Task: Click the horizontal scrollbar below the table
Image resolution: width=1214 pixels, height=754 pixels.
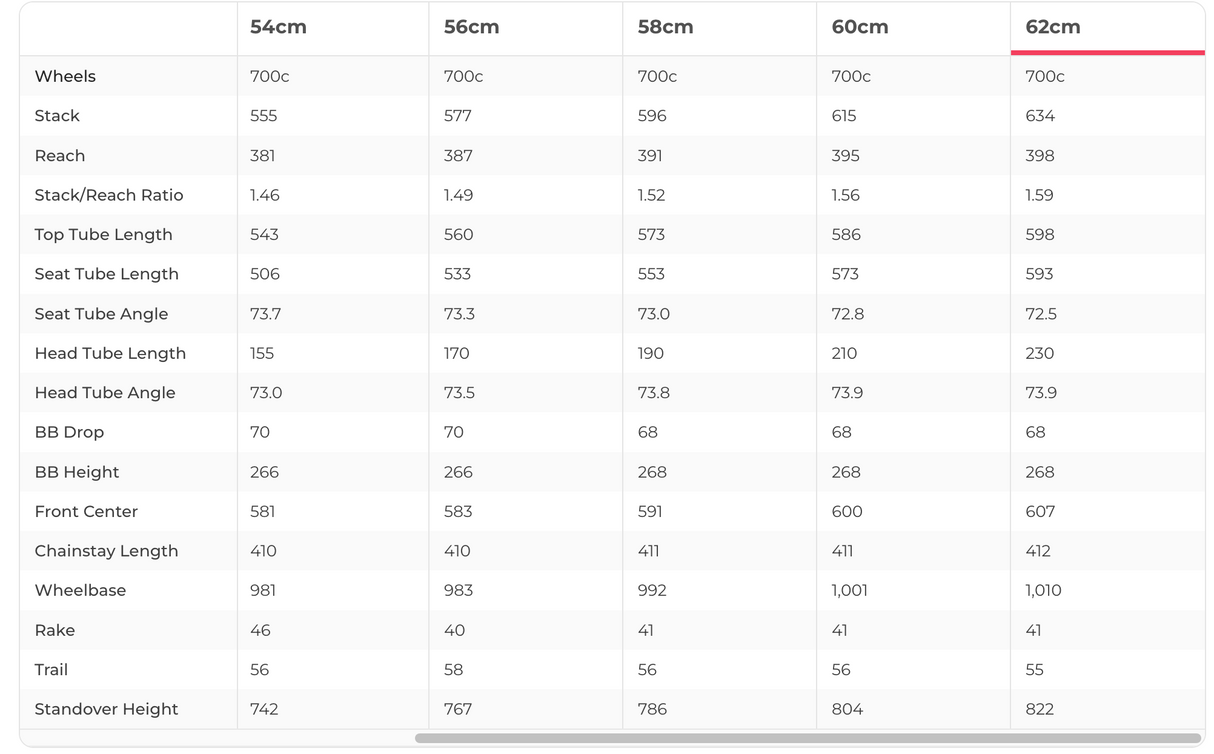Action: click(807, 738)
